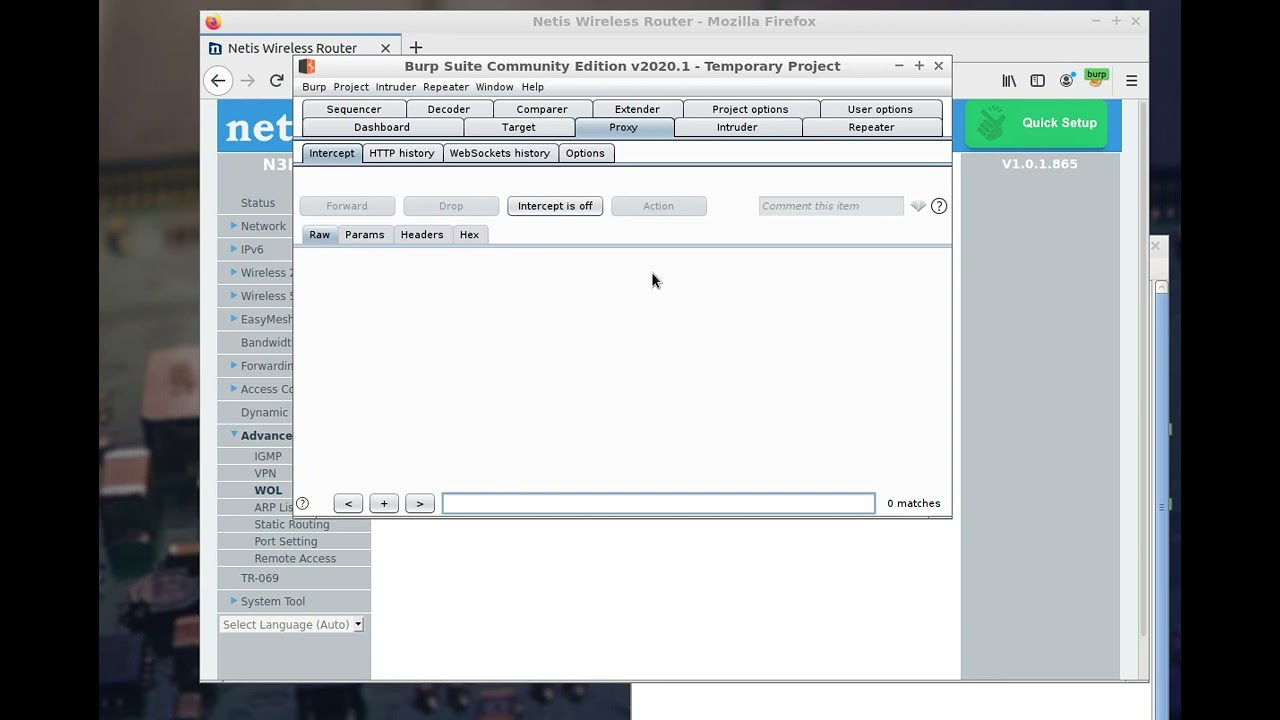Switch to the Target tab
This screenshot has width=1280, height=720.
coord(519,127)
